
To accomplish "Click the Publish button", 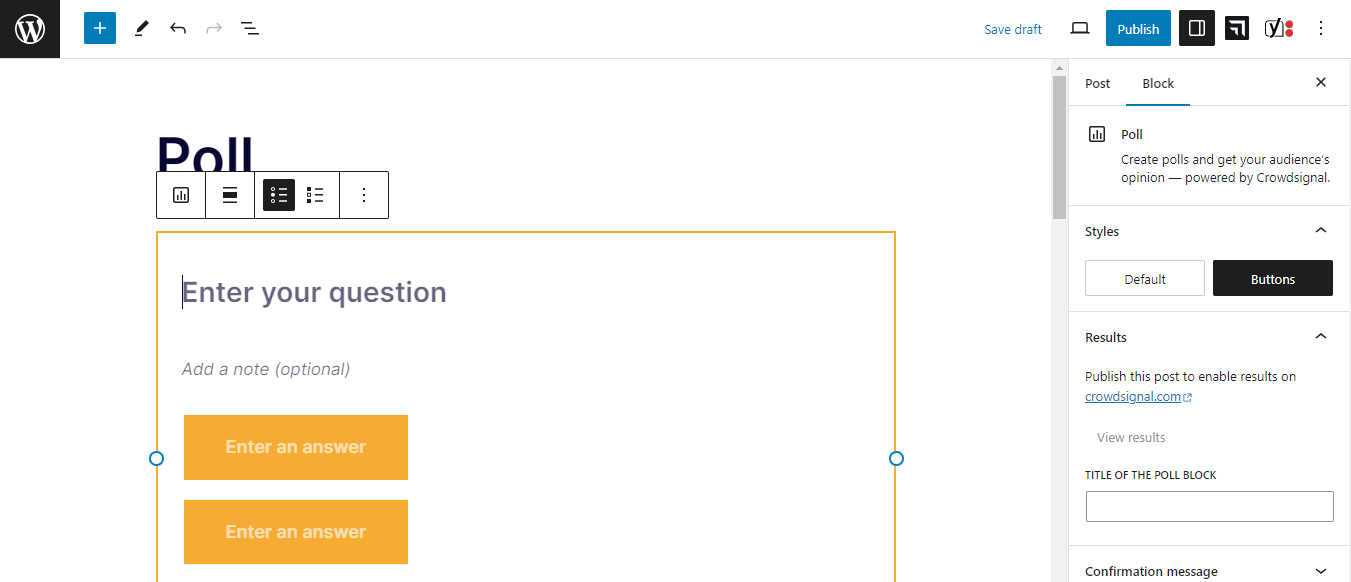I will [1137, 28].
